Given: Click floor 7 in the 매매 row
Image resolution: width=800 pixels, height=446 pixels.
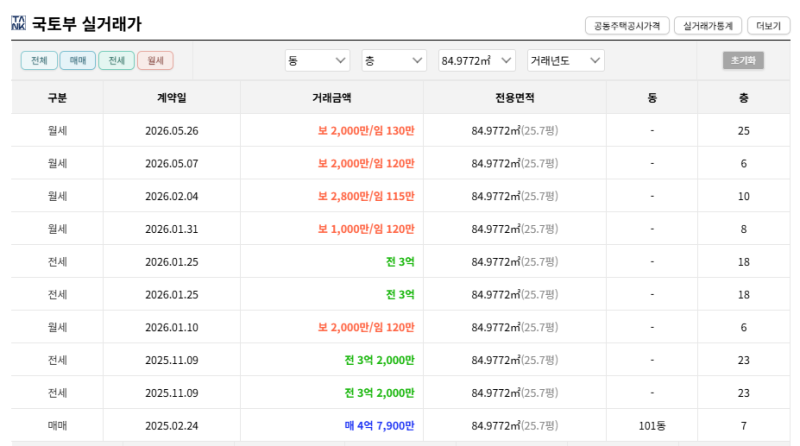Looking at the screenshot, I should pyautogui.click(x=744, y=426).
